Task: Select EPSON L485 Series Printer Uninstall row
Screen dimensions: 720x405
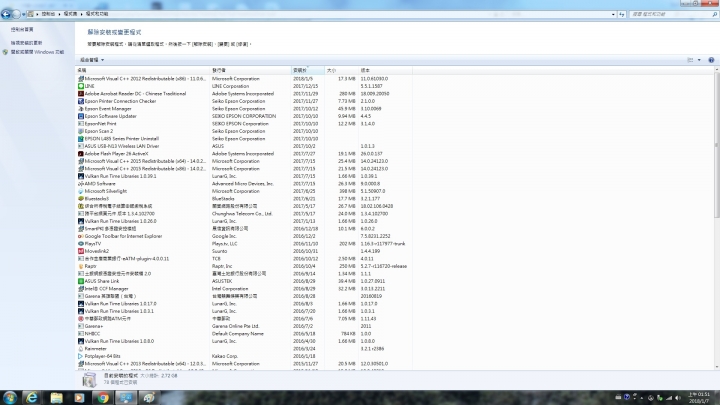Action: tap(243, 139)
